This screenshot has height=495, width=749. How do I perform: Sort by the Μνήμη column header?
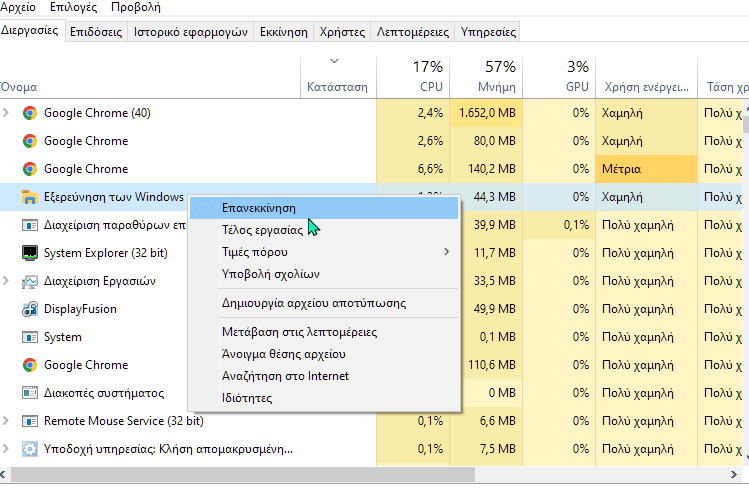pyautogui.click(x=486, y=78)
